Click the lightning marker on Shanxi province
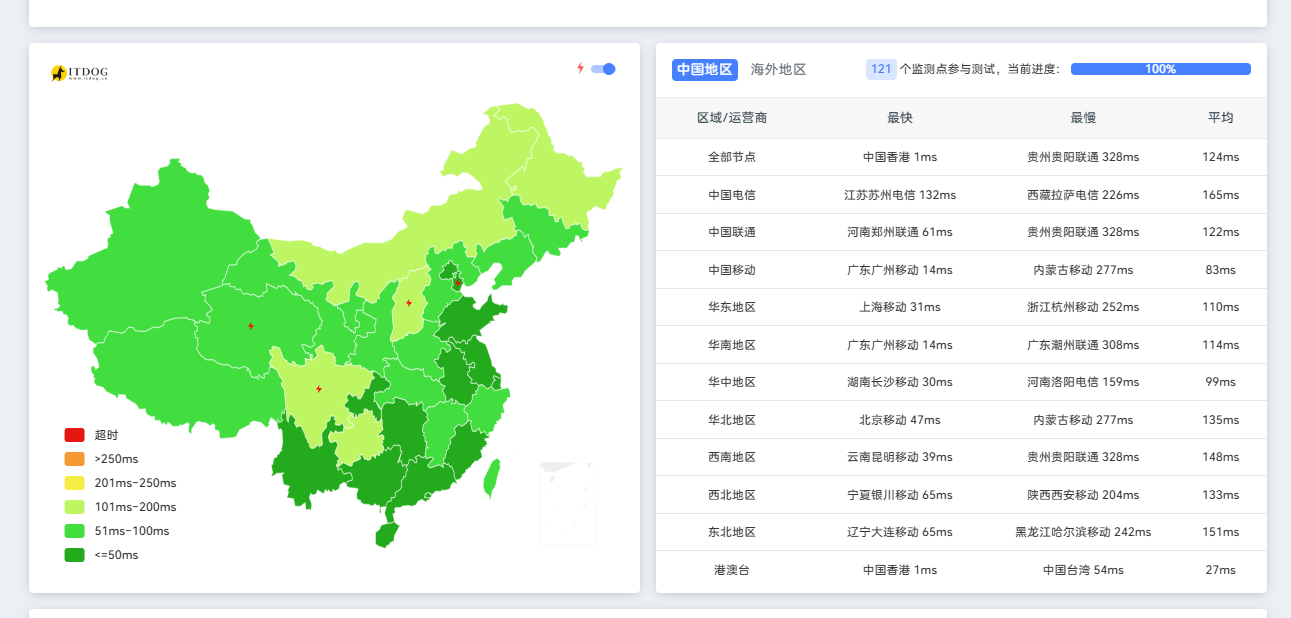Image resolution: width=1291 pixels, height=618 pixels. pyautogui.click(x=408, y=302)
